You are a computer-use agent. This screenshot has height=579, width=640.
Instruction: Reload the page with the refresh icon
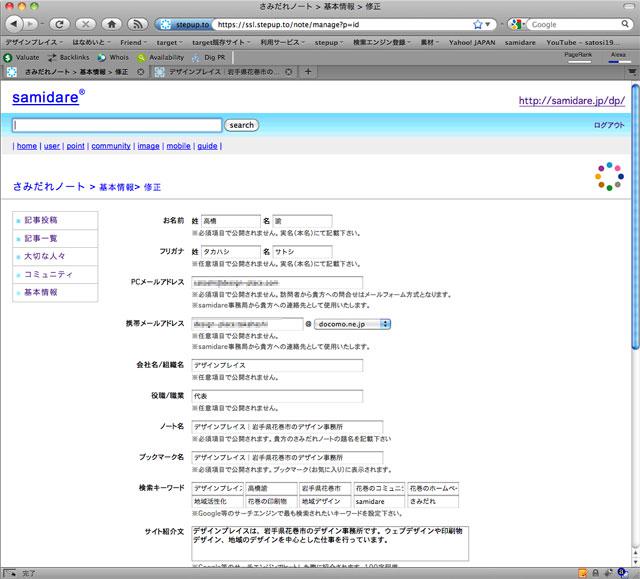tap(57, 23)
